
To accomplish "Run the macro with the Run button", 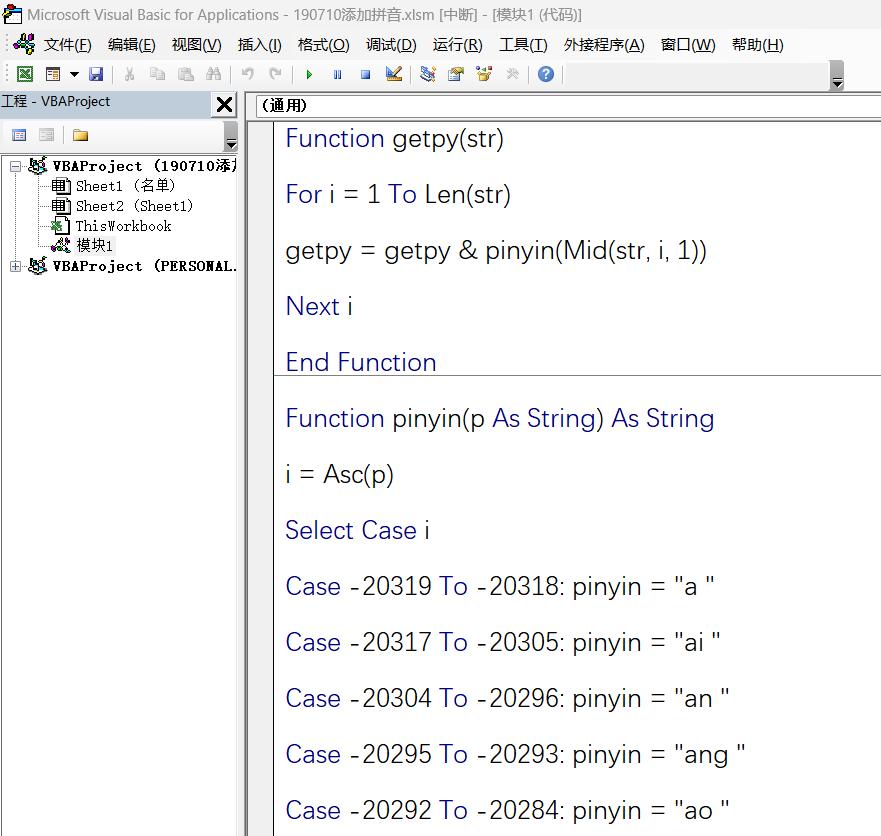I will (x=308, y=74).
